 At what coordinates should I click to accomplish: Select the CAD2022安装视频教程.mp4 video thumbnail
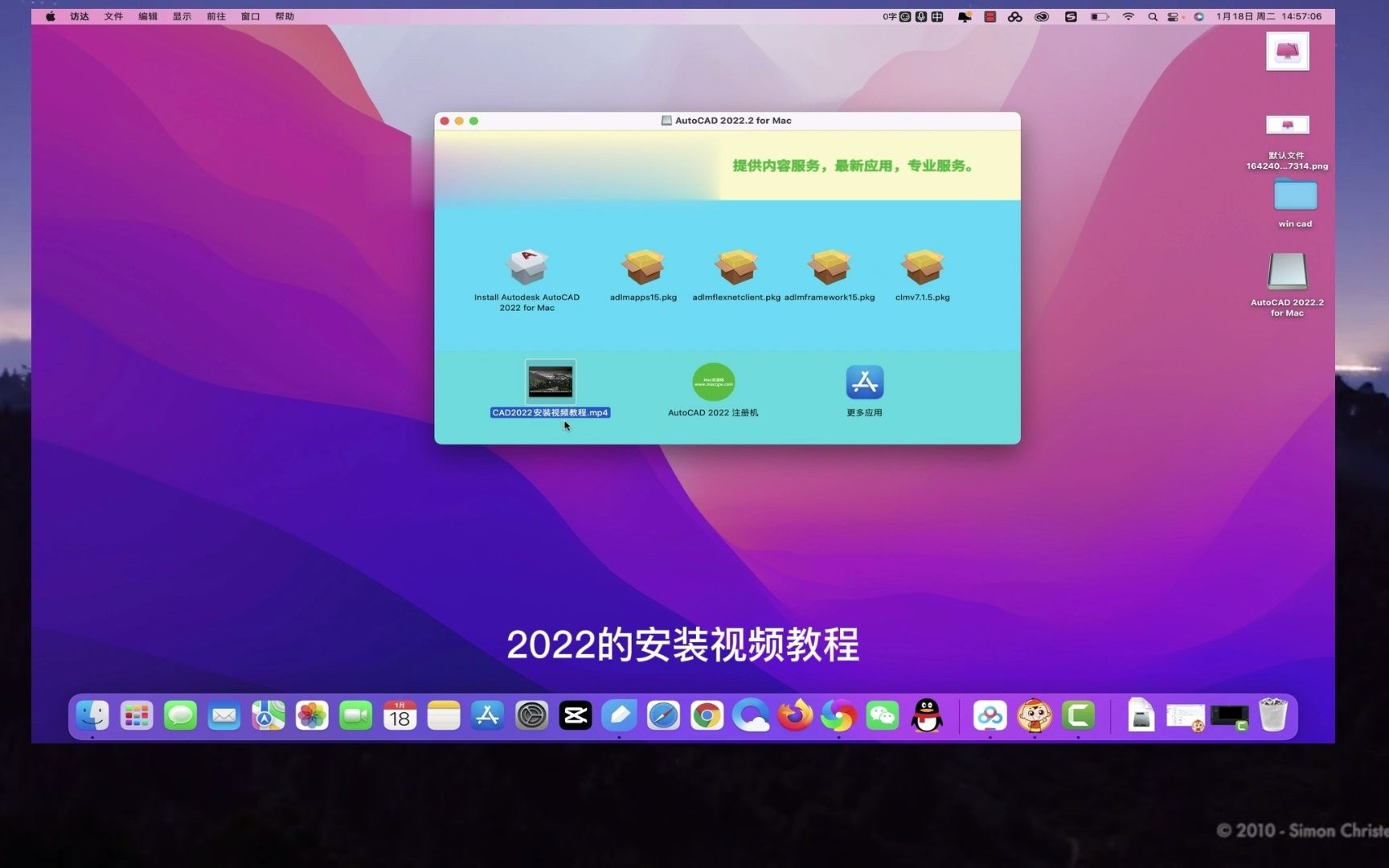tap(551, 382)
